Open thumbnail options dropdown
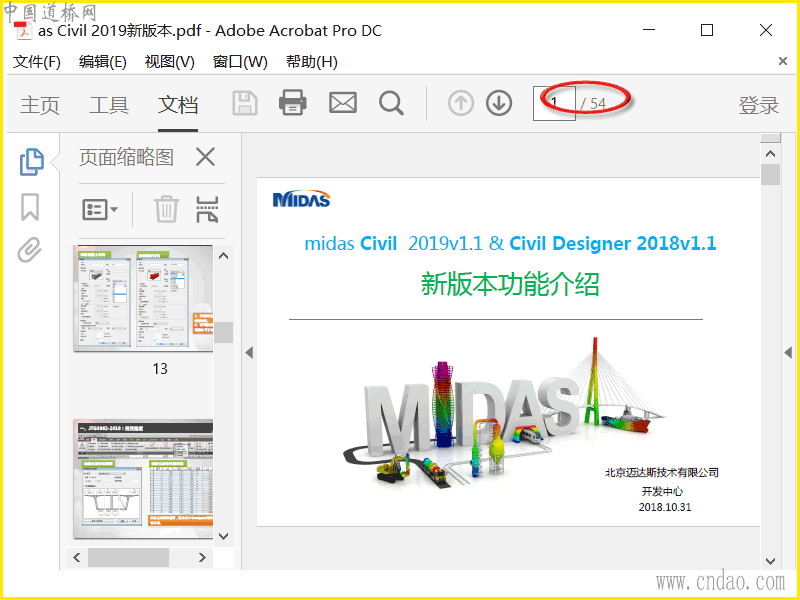The image size is (800, 600). 100,209
